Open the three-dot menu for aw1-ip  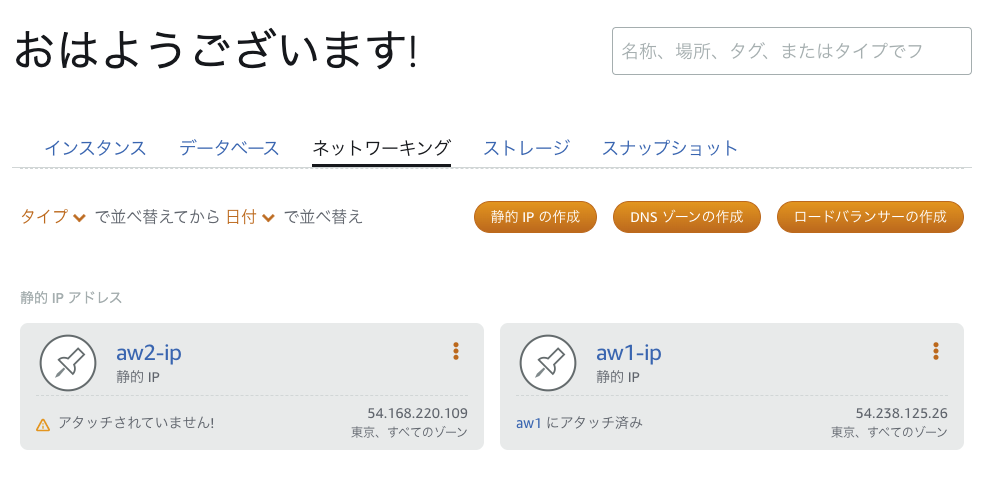pyautogui.click(x=936, y=351)
